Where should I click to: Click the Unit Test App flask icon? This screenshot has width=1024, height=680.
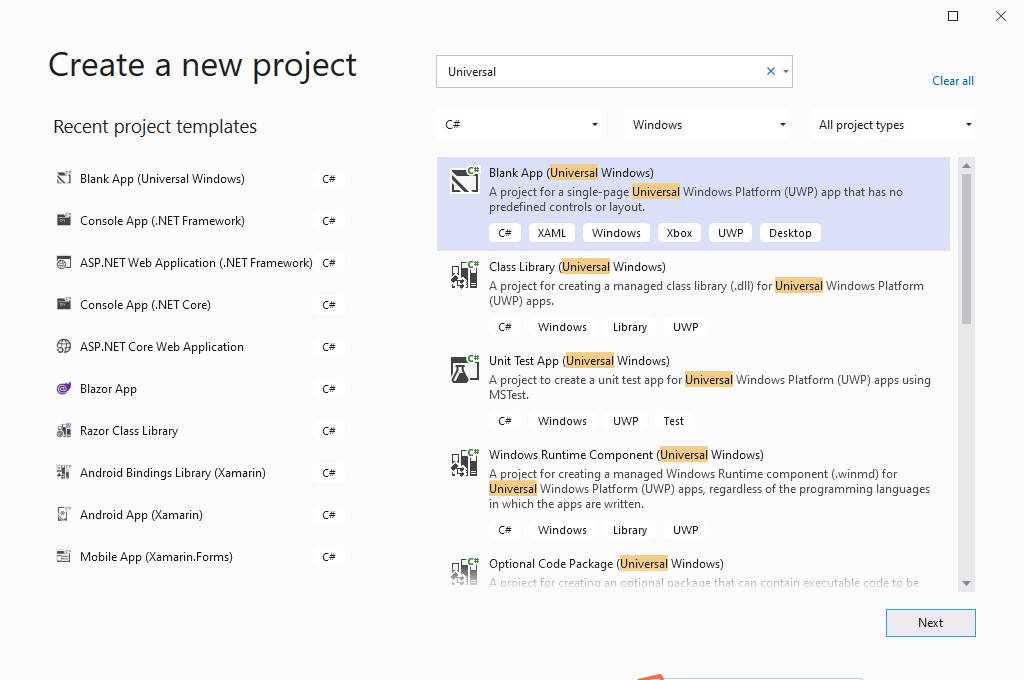coord(465,369)
